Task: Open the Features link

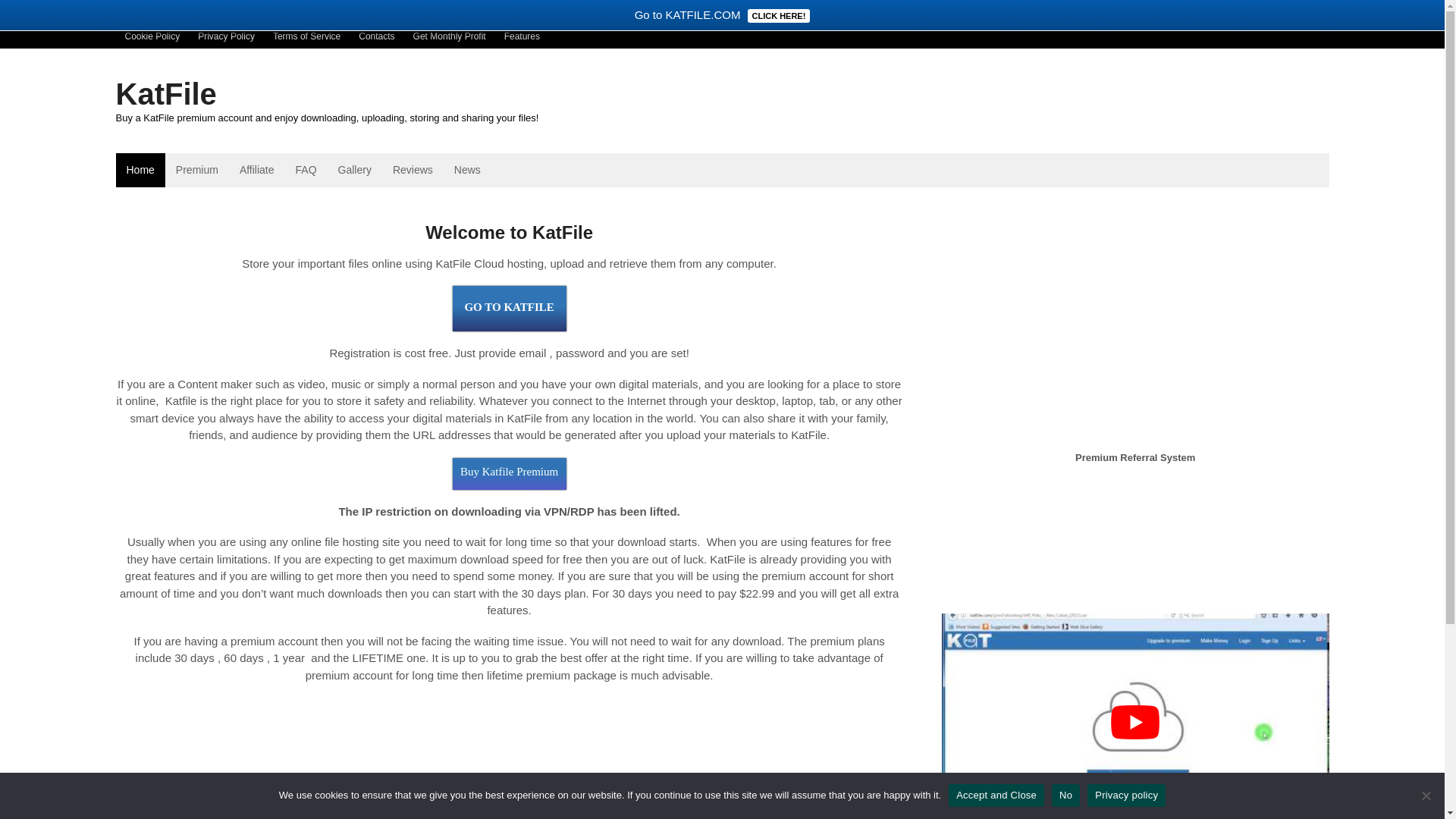Action: 522,36
